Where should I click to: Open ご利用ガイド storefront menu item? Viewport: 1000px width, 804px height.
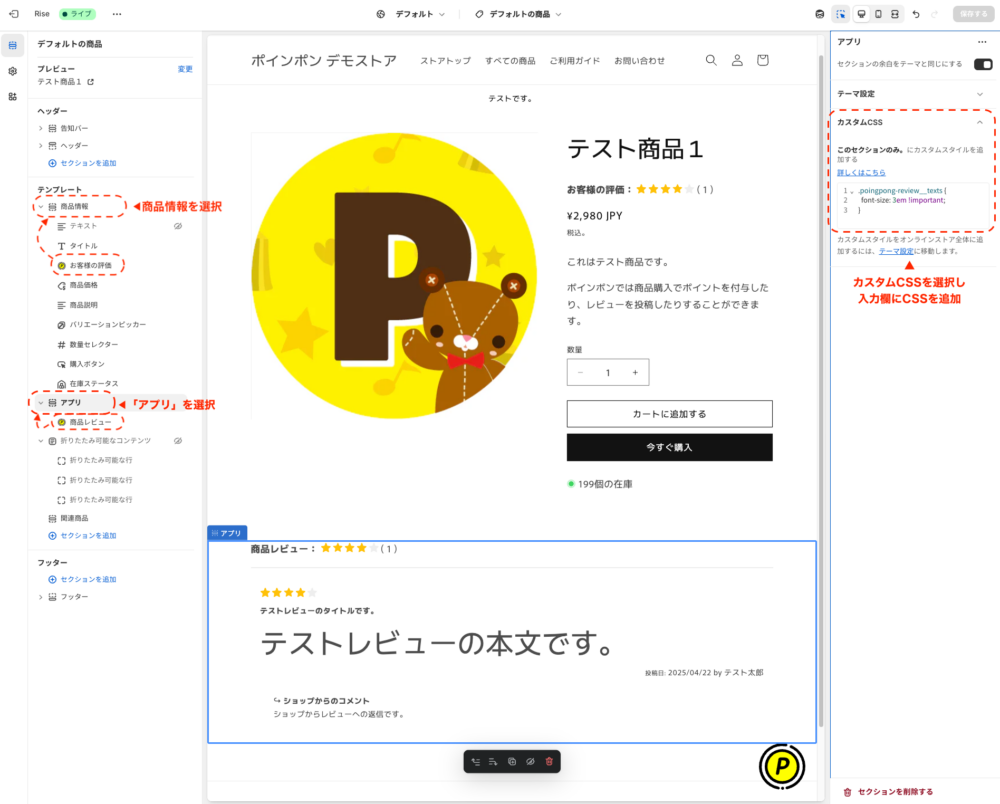575,61
